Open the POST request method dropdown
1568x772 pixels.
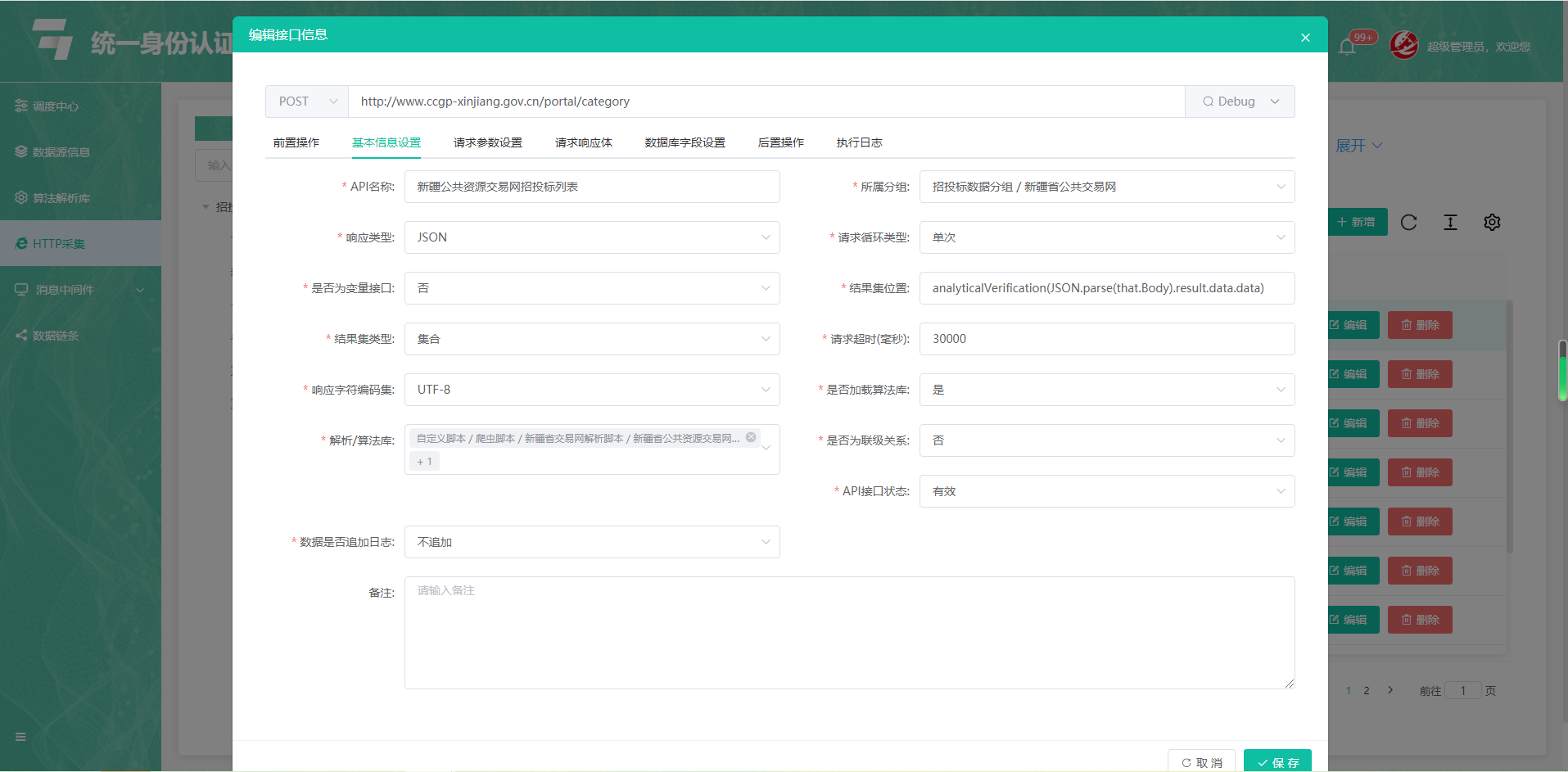307,102
